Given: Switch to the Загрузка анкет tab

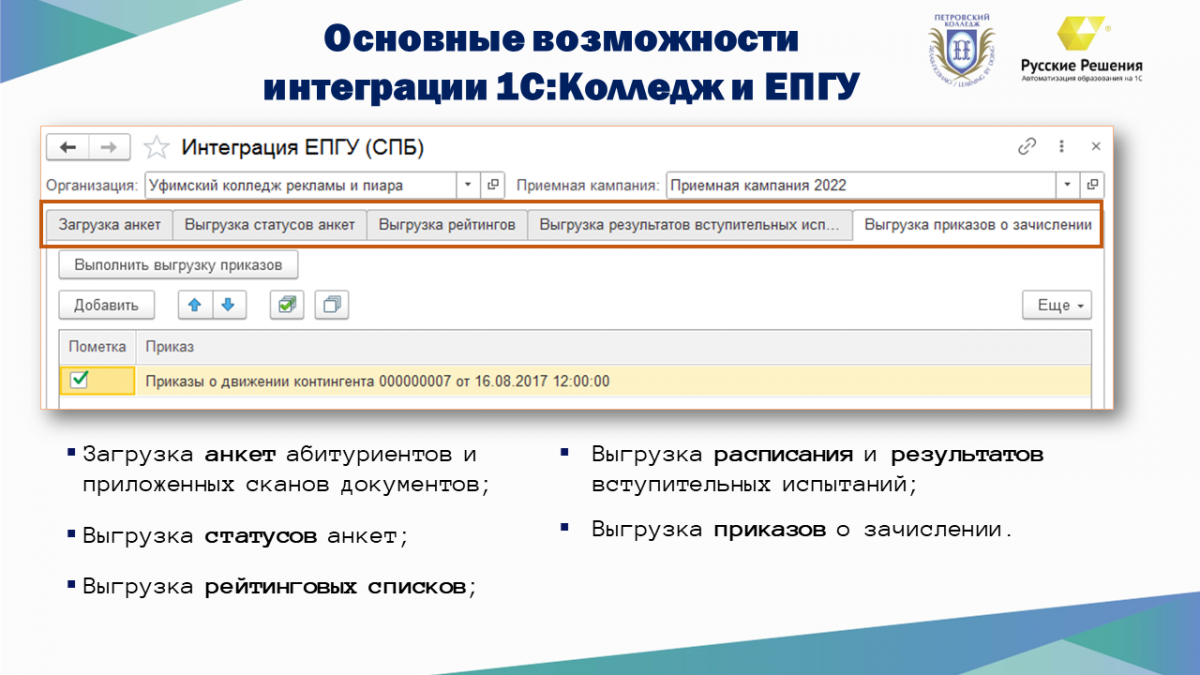Looking at the screenshot, I should [x=109, y=225].
